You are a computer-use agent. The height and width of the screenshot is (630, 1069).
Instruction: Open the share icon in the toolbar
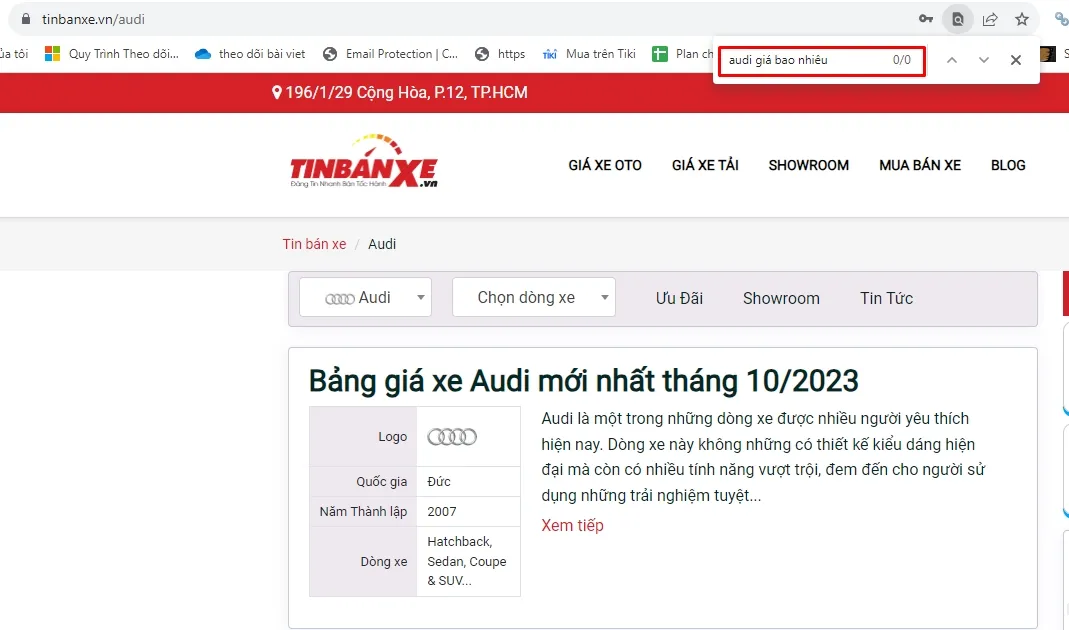[x=990, y=18]
